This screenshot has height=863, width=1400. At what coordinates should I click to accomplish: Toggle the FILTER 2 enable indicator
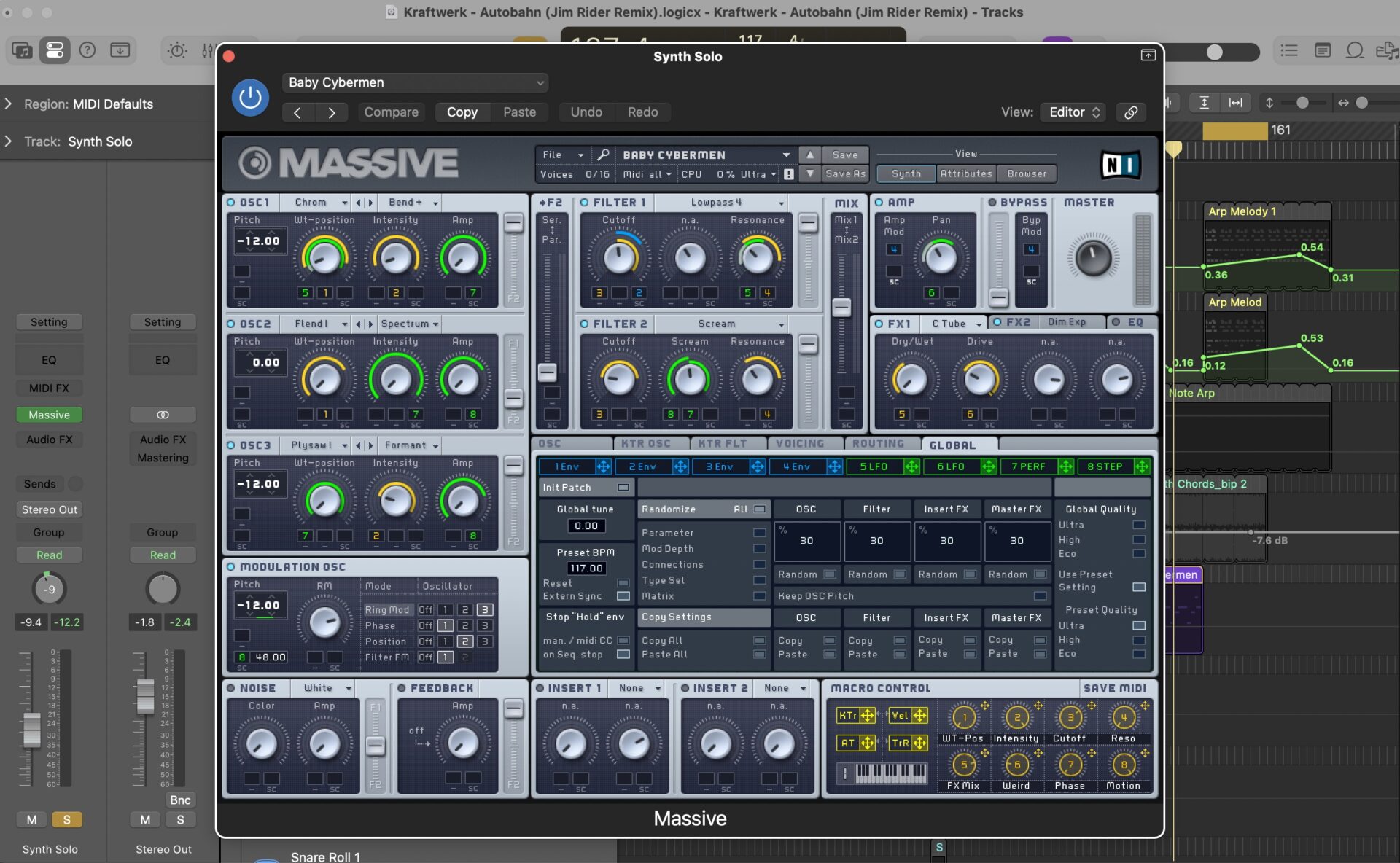(x=584, y=324)
